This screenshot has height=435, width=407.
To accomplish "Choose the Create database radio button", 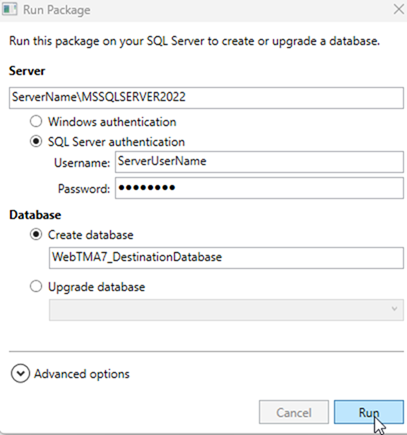I will click(x=36, y=235).
